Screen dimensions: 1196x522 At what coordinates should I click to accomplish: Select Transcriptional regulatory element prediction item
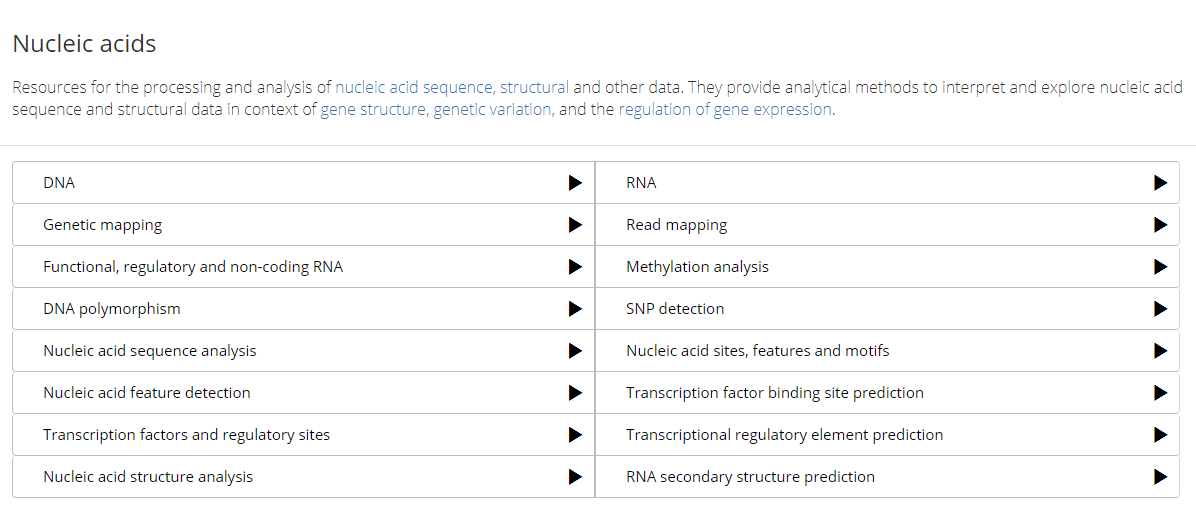tap(784, 435)
